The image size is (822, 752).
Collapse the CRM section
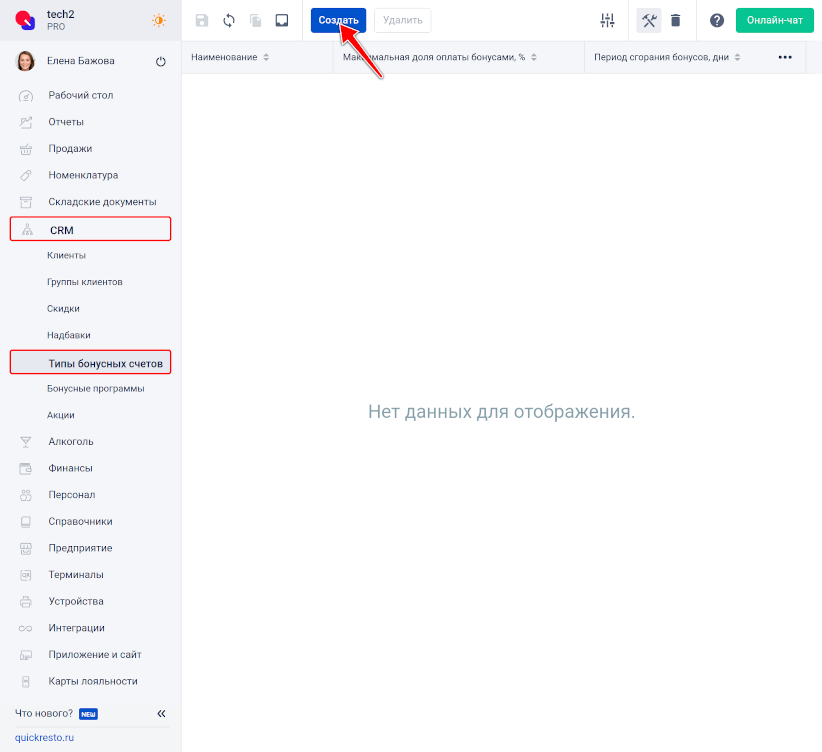coord(91,229)
